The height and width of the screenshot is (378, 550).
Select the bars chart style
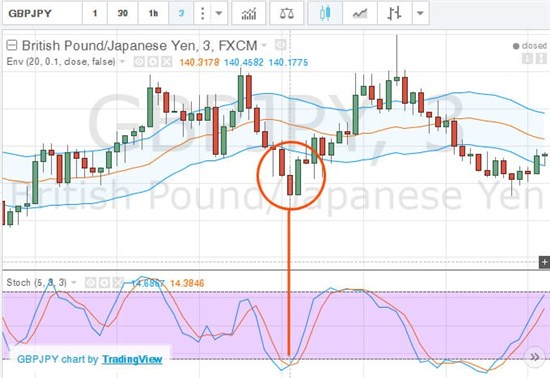pyautogui.click(x=395, y=13)
